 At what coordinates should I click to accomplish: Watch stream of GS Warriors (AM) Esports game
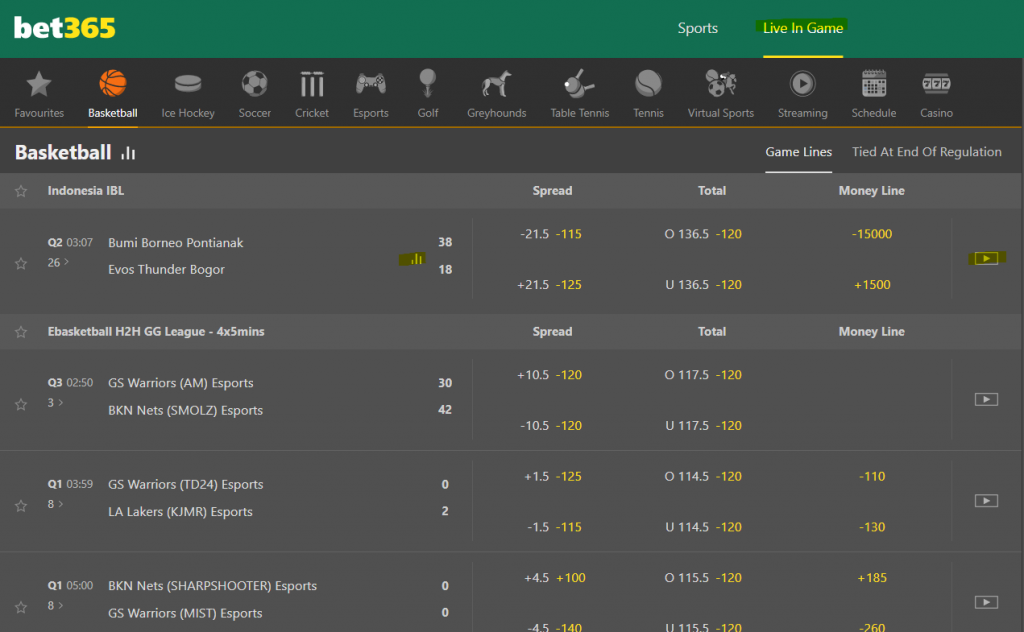(986, 400)
